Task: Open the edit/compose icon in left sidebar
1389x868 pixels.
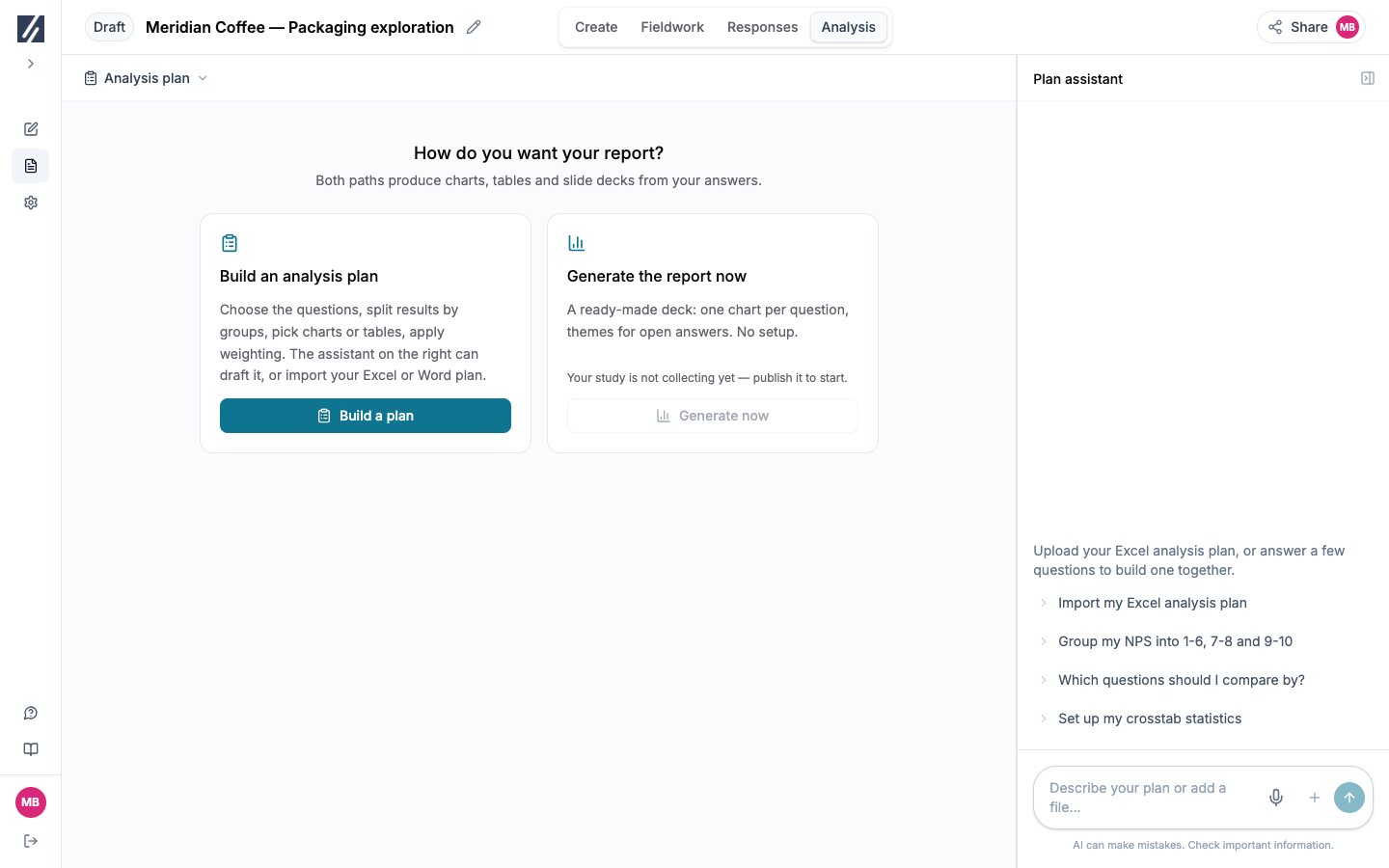Action: (31, 129)
